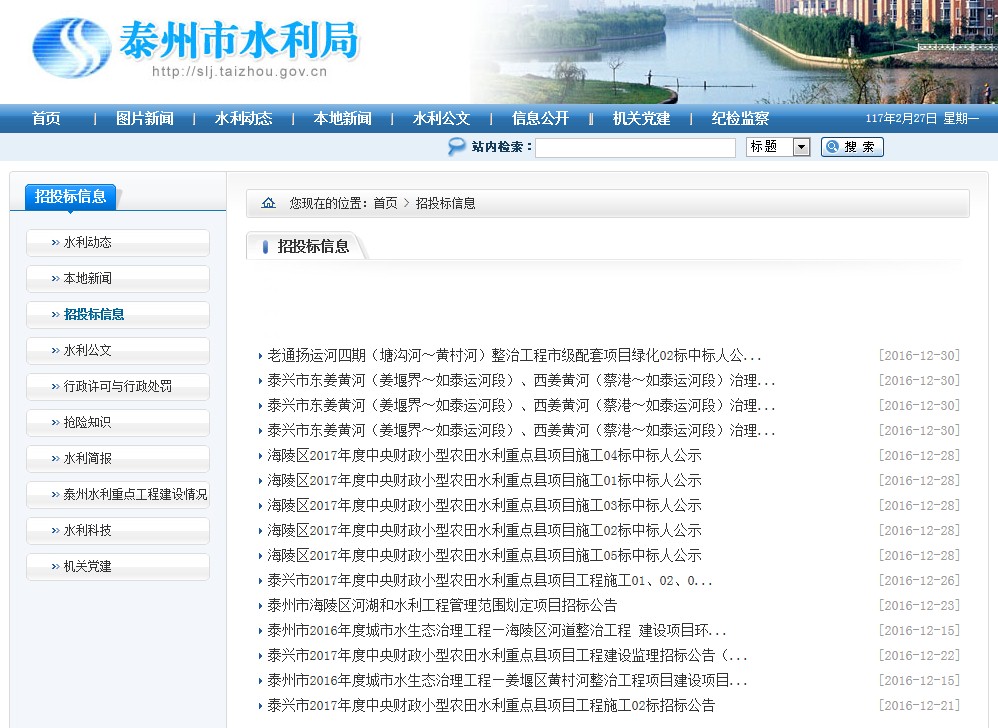Screen dimensions: 998x728
Task: Open 首页 in the navigation bar
Action: [46, 118]
